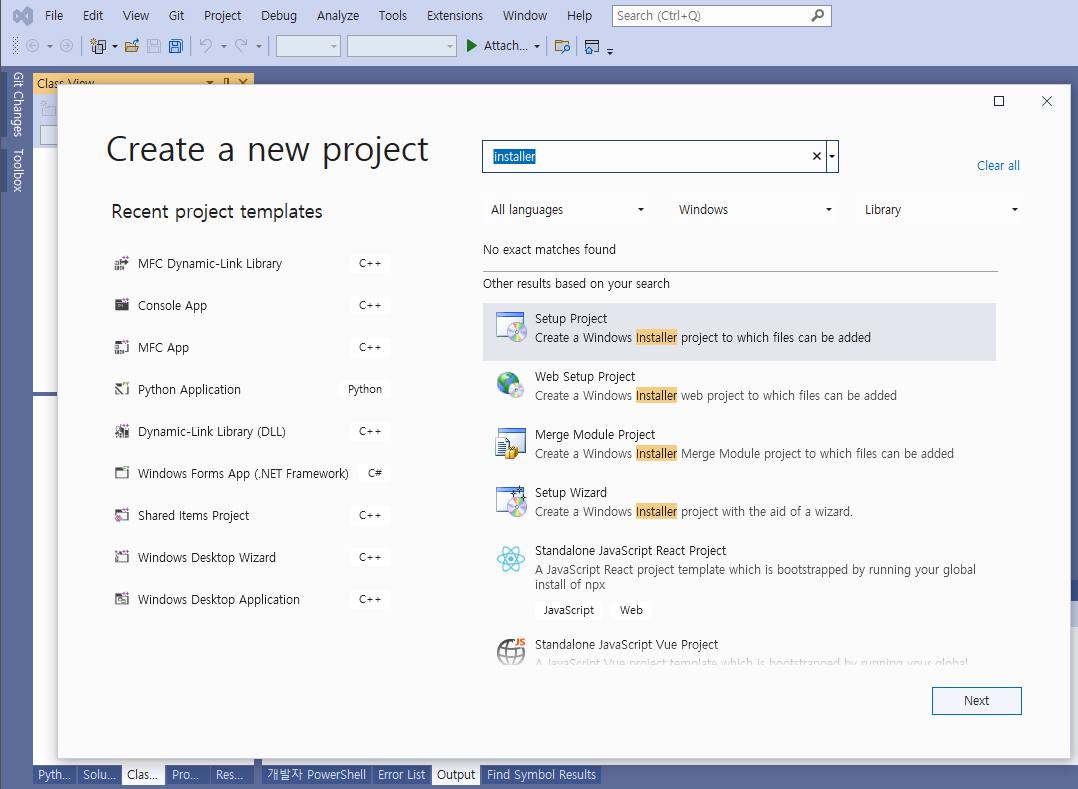The image size is (1078, 789).
Task: Switch to the 개발자 PowerShell tab
Action: (x=316, y=775)
